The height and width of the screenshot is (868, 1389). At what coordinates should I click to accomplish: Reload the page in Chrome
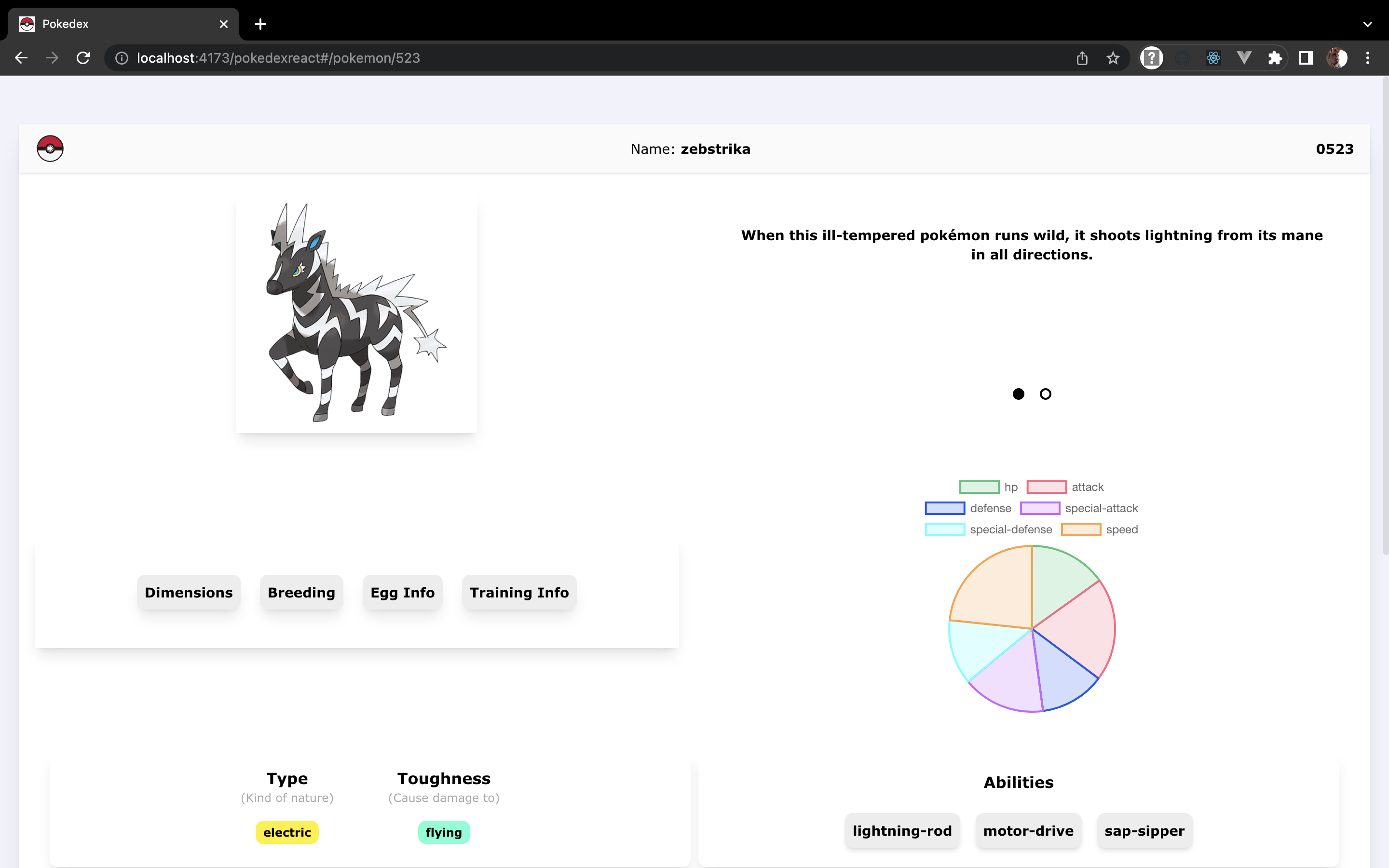click(83, 58)
